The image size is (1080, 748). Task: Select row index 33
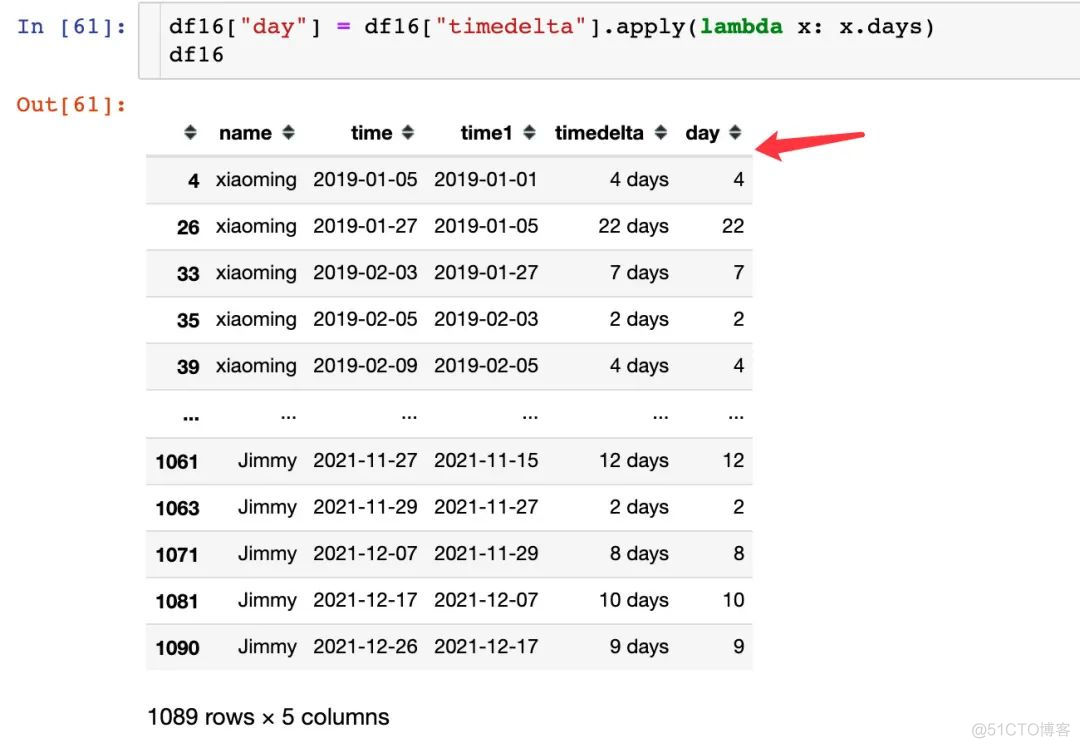pos(188,274)
